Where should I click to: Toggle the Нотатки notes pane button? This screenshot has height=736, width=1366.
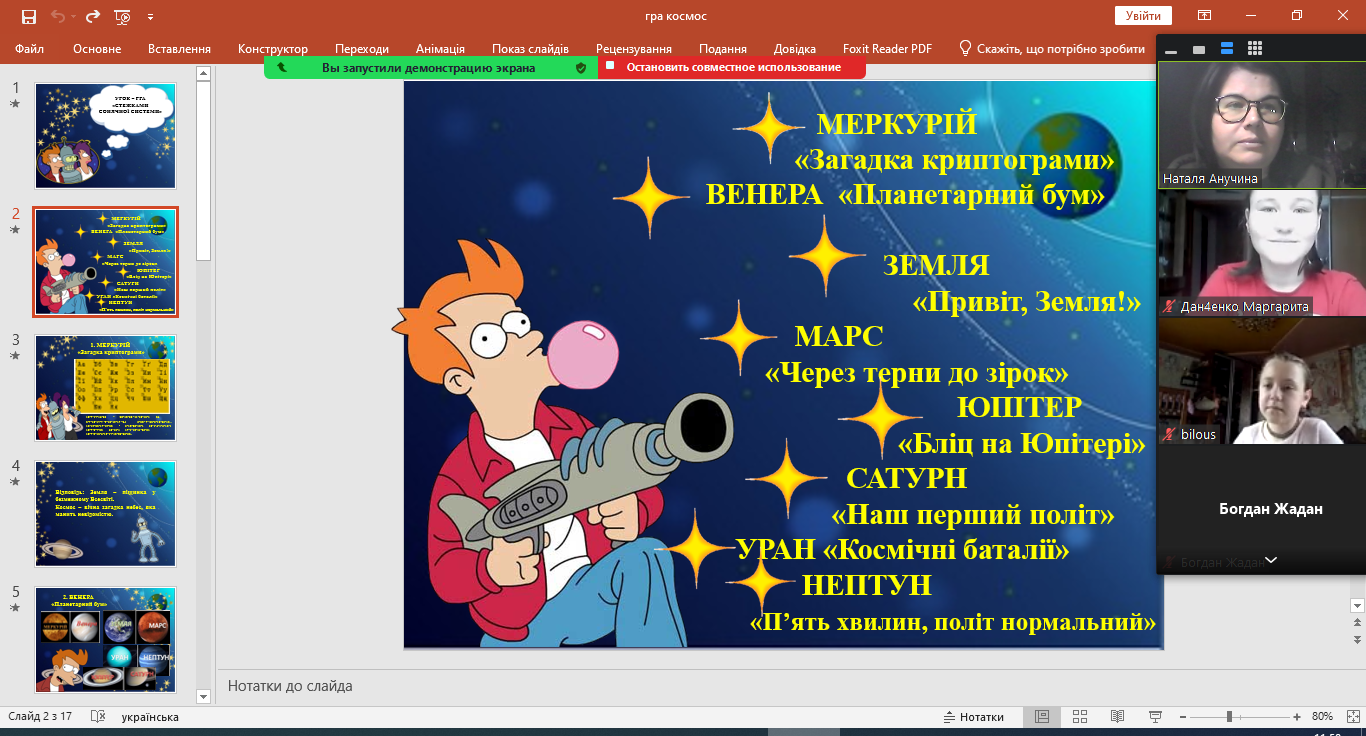click(974, 717)
